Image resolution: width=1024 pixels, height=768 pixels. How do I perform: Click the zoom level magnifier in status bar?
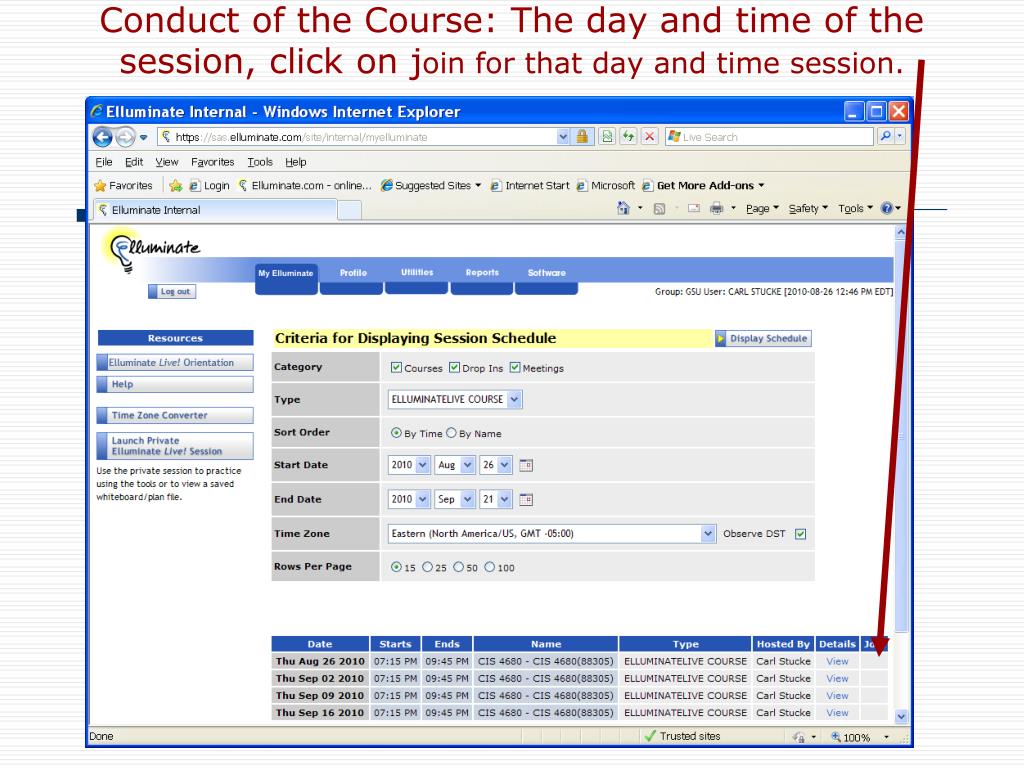click(x=835, y=737)
